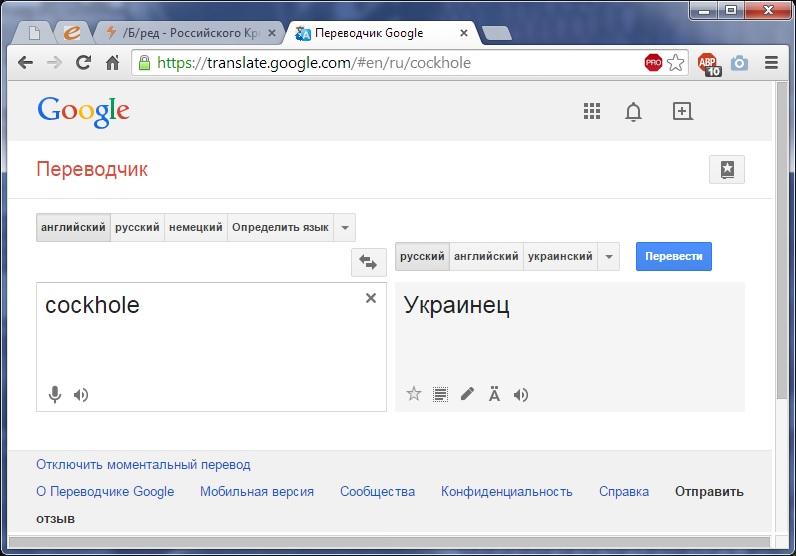Open Справка help link

624,492
